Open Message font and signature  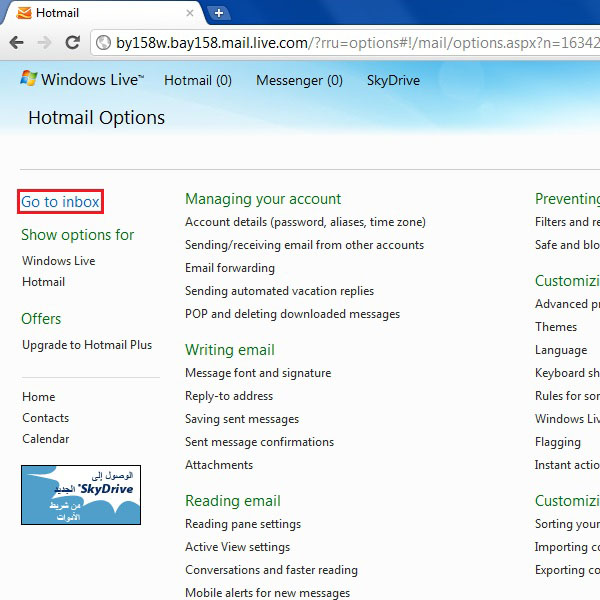tap(258, 373)
